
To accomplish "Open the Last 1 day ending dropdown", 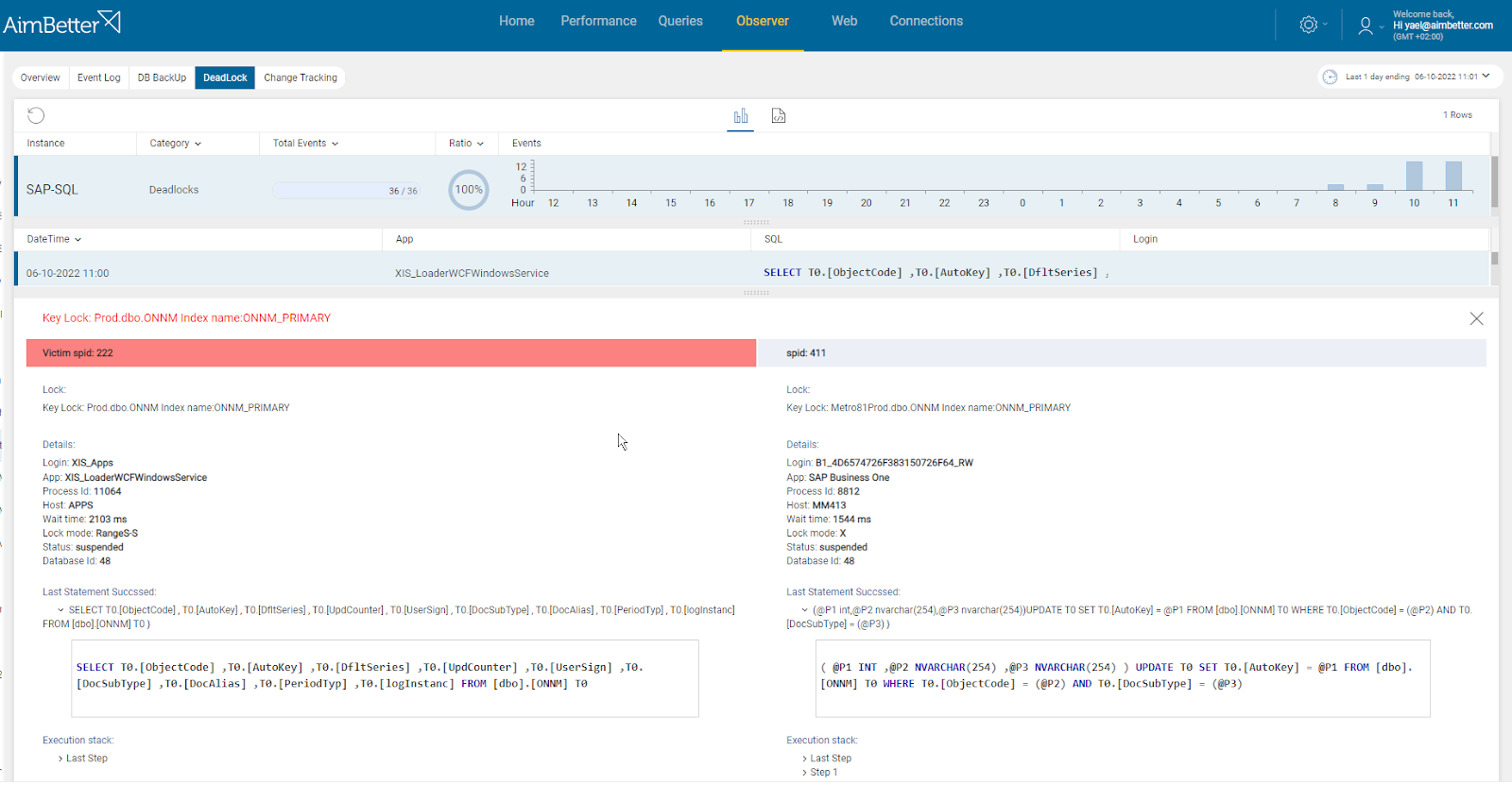I will point(1417,77).
